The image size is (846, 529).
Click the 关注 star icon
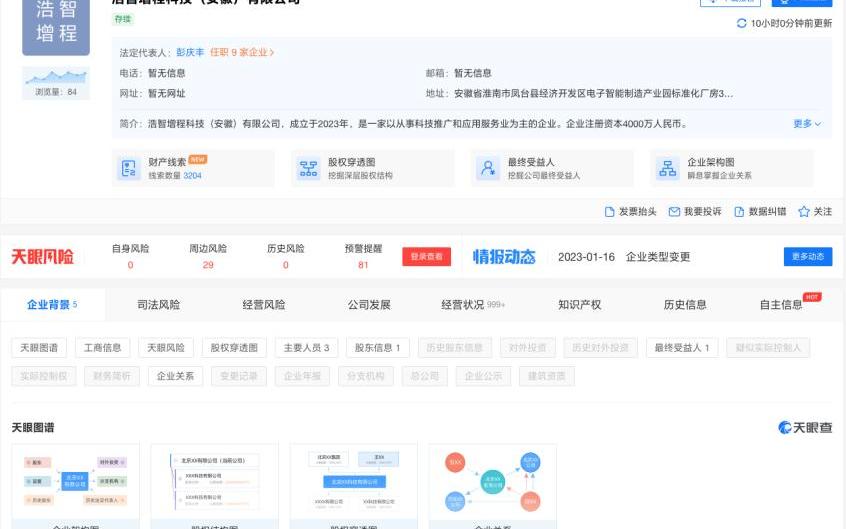pos(803,212)
